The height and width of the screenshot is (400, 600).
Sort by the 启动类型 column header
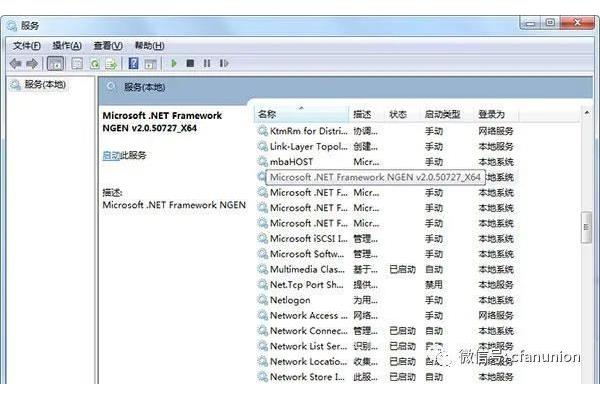[x=446, y=114]
